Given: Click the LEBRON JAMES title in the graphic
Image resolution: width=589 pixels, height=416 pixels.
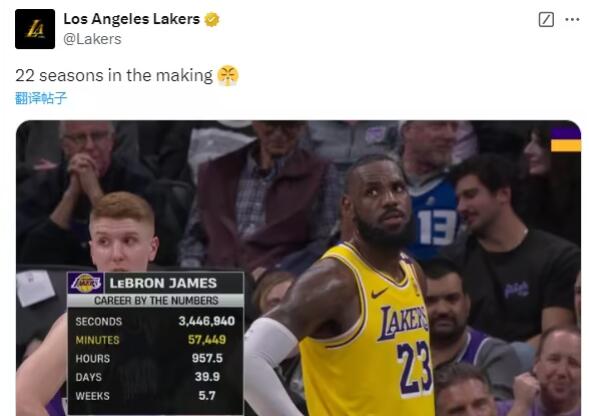Looking at the screenshot, I should point(163,283).
